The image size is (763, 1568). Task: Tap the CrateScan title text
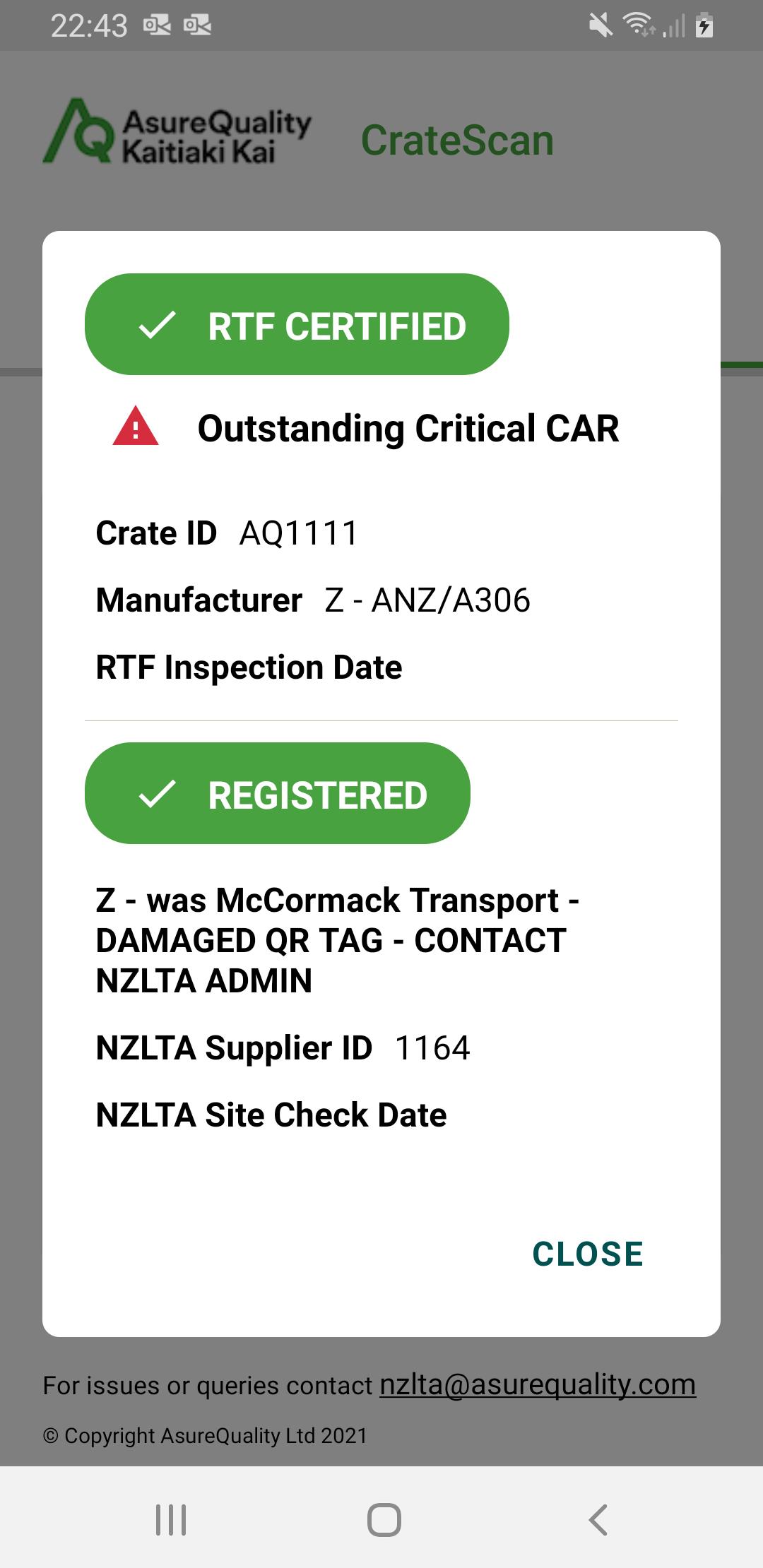457,140
